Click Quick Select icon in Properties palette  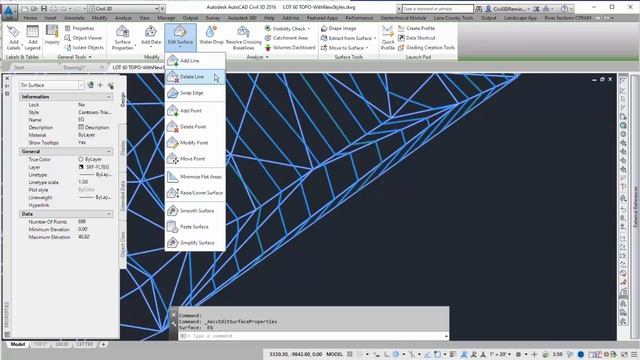pyautogui.click(x=111, y=85)
